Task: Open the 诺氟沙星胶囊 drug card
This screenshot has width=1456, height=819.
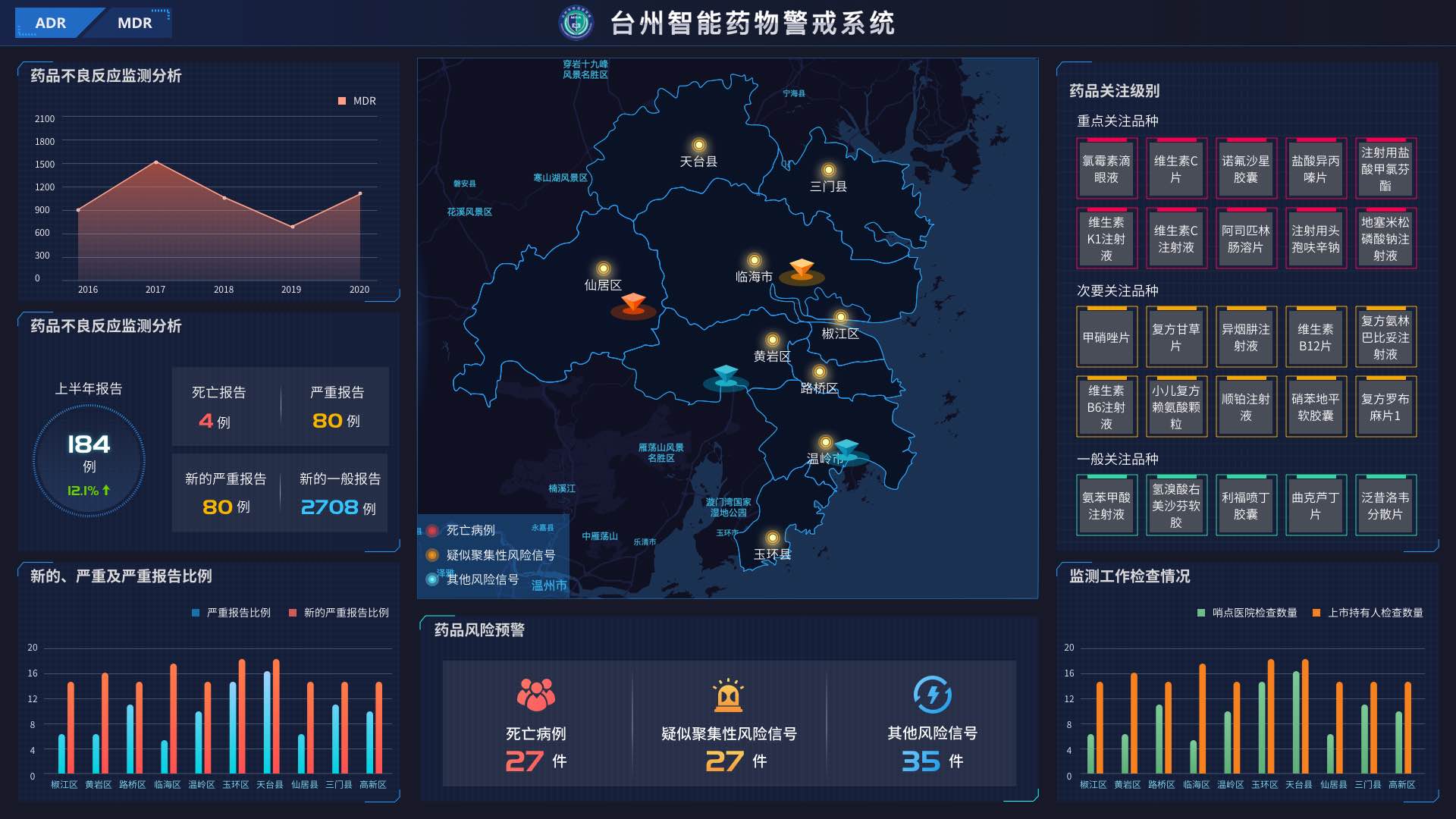Action: tap(1246, 169)
